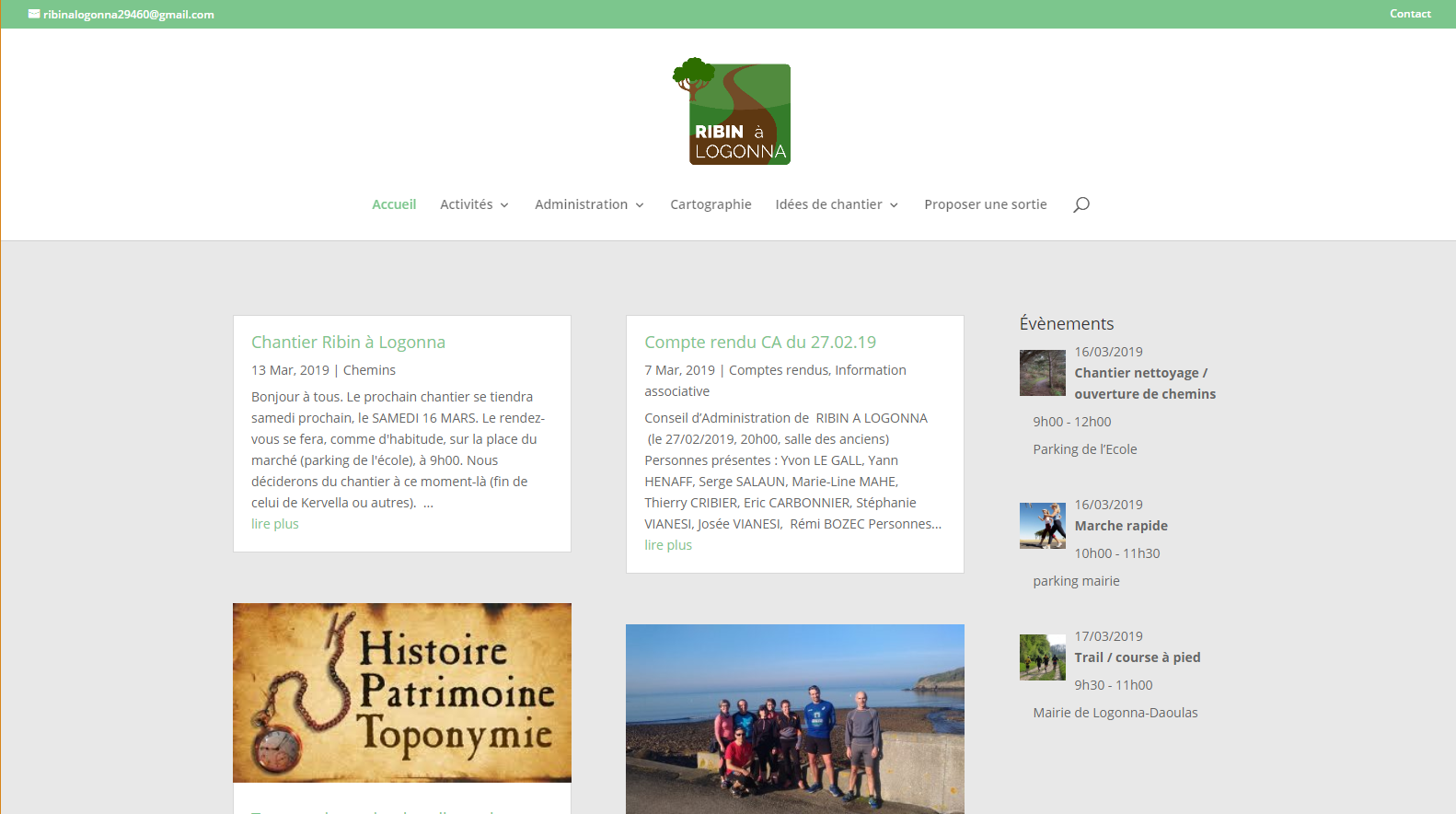Click the 17/03/2019 event date

[1109, 636]
